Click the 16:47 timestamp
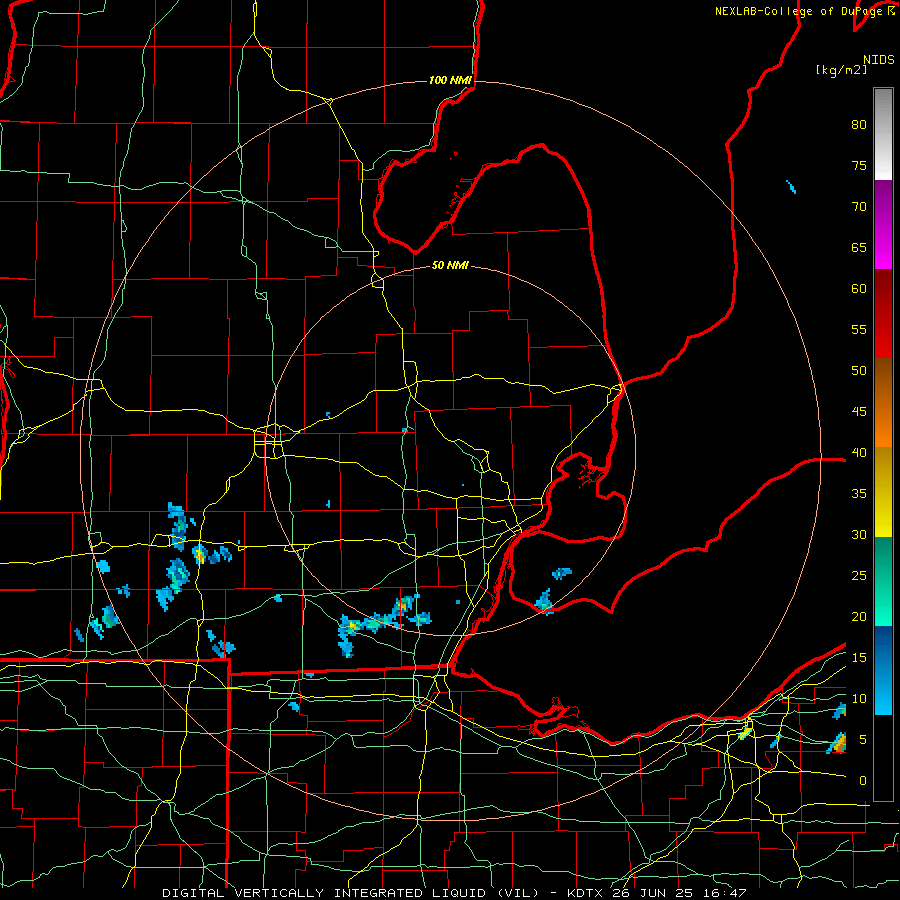This screenshot has width=900, height=900. 726,893
